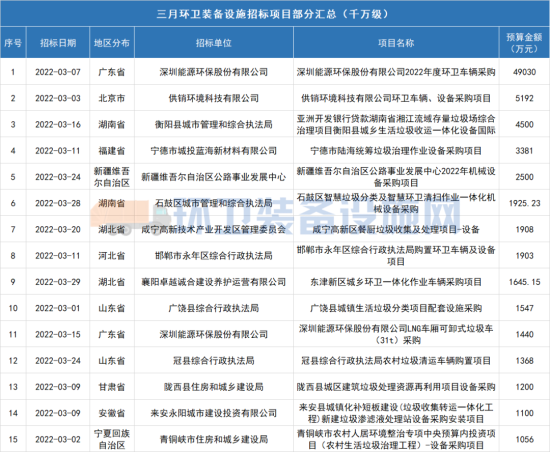
Task: Click the 招标日期 column header
Action: [58, 43]
